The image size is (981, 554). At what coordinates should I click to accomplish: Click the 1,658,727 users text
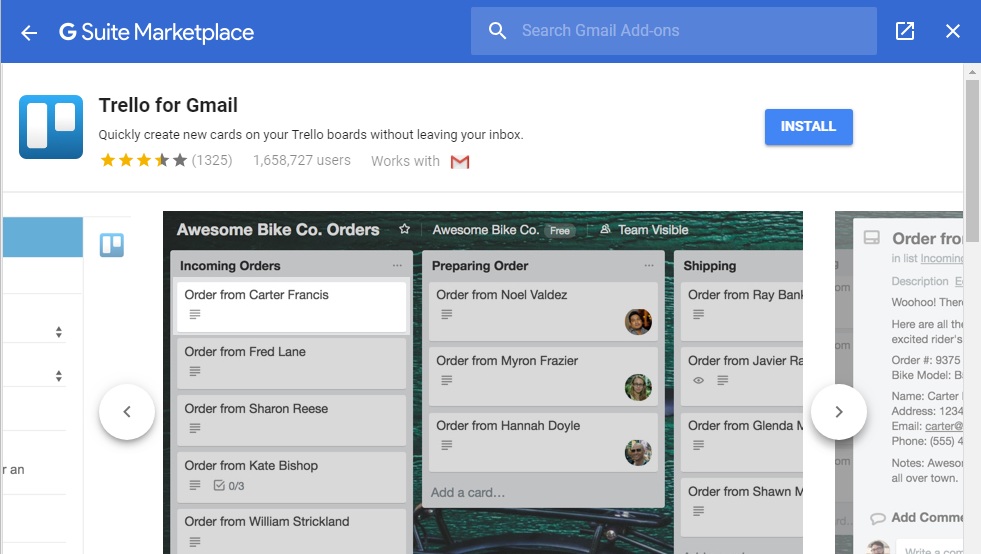(x=302, y=160)
